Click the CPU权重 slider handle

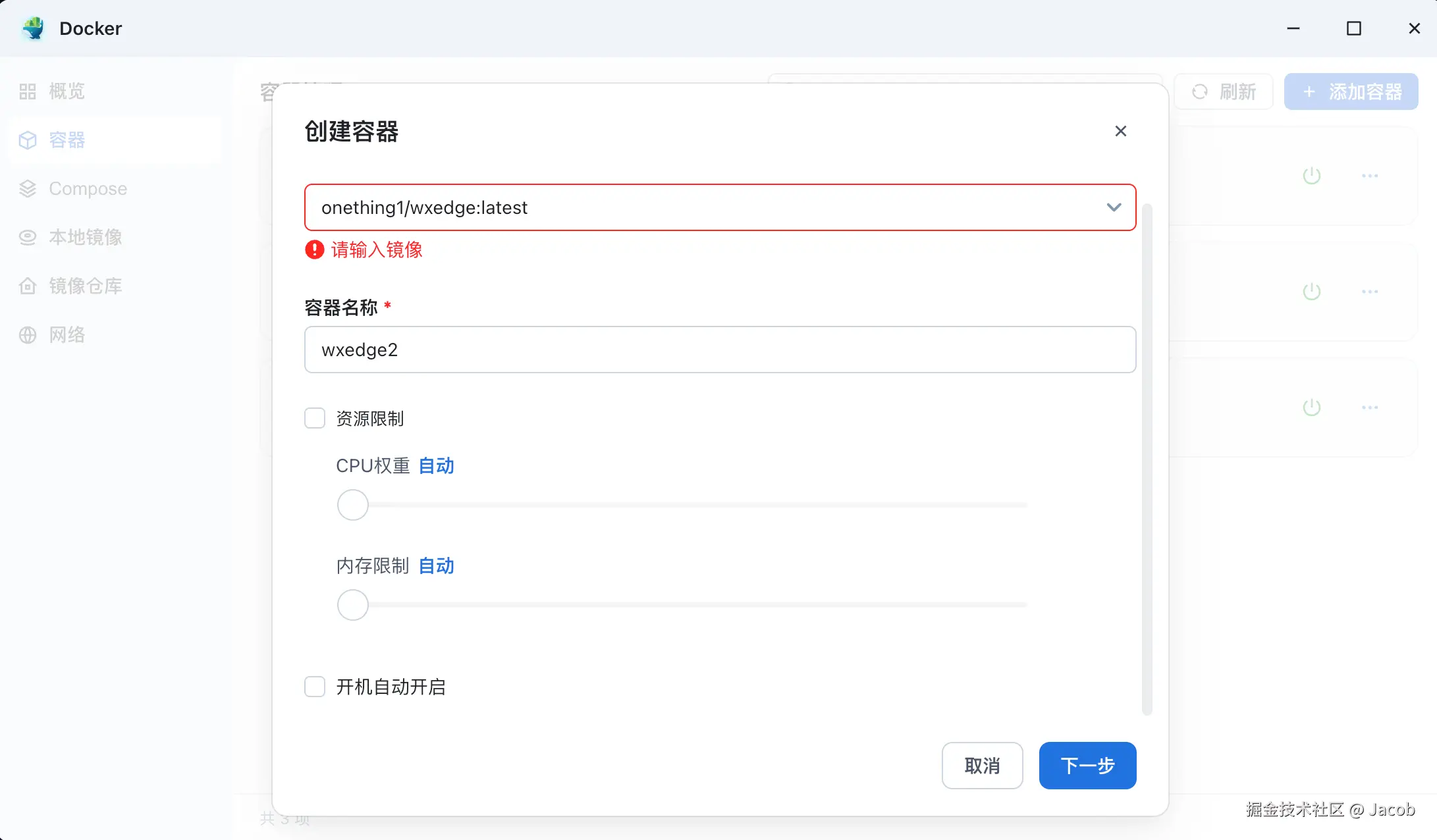coord(353,505)
